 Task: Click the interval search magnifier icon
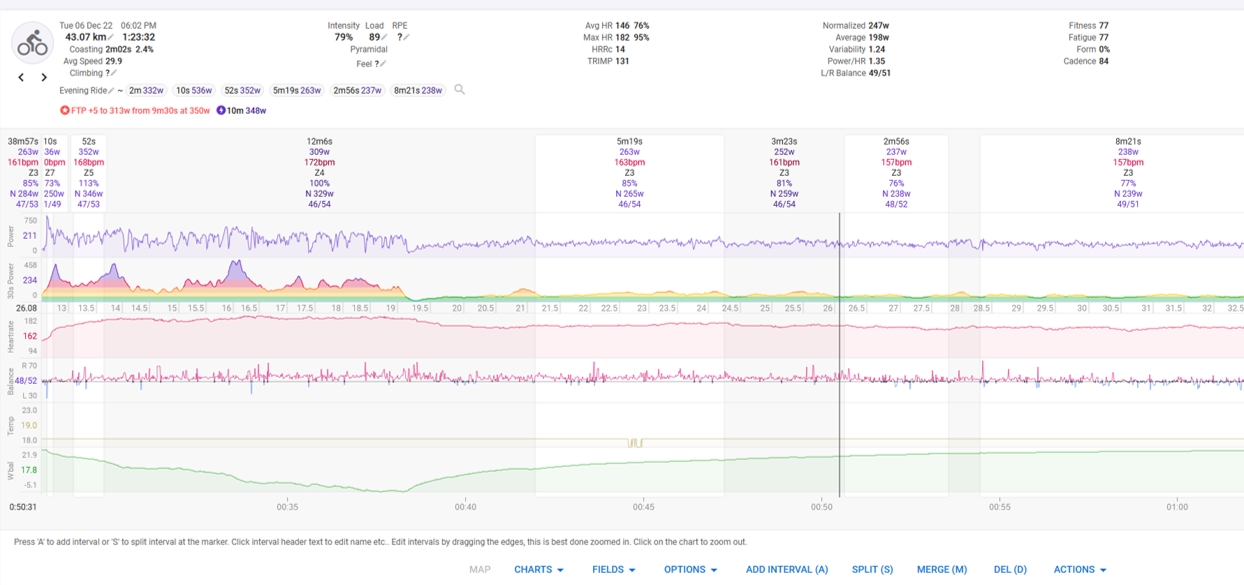460,90
